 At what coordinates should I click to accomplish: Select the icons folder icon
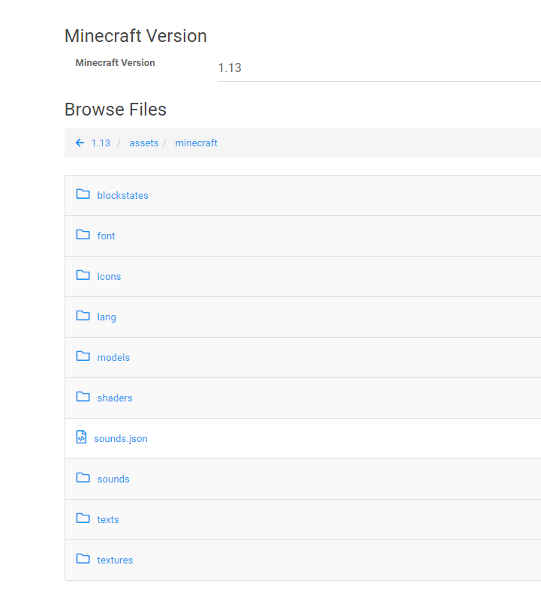coord(83,275)
